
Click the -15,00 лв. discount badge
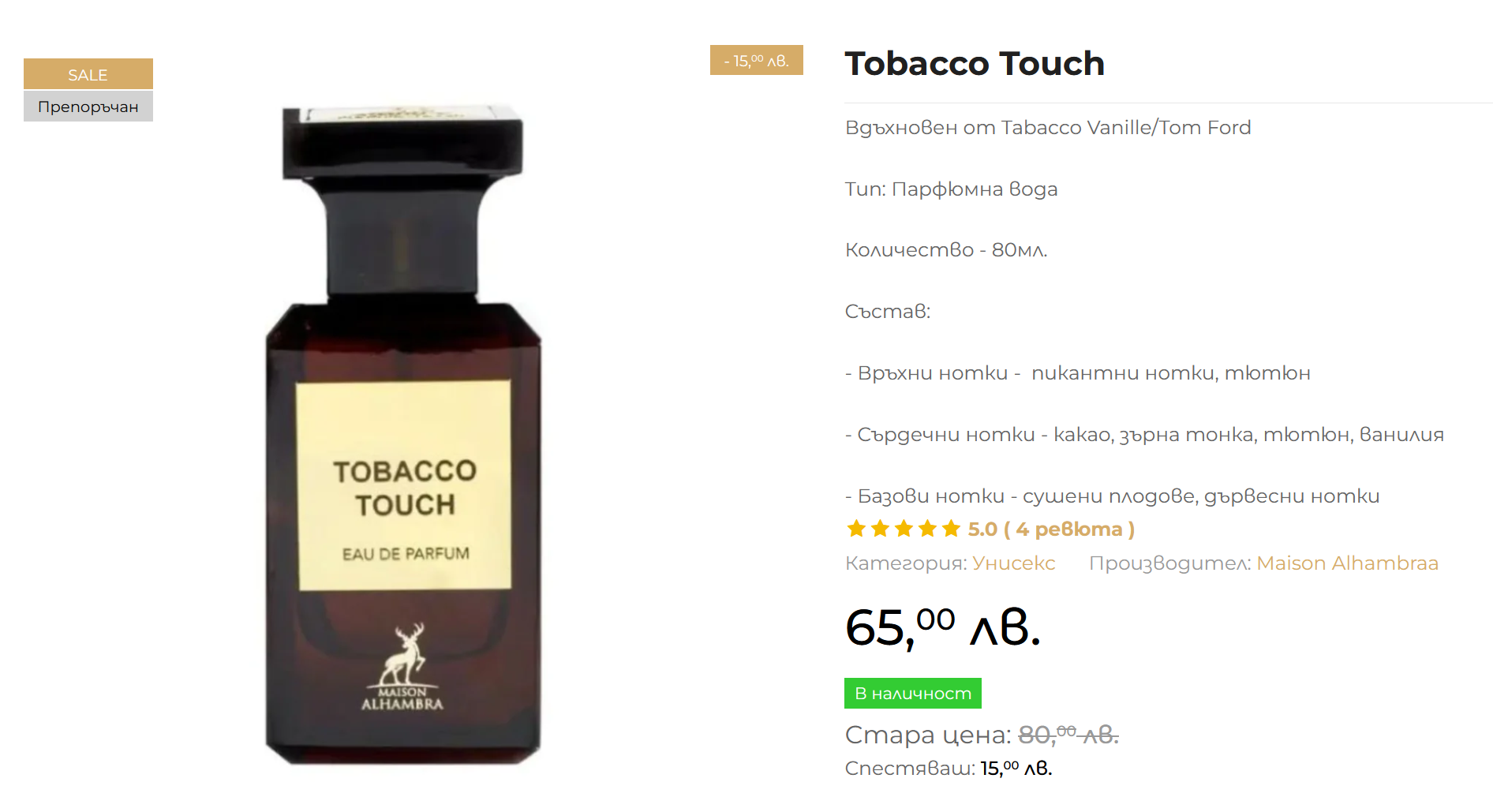(756, 60)
